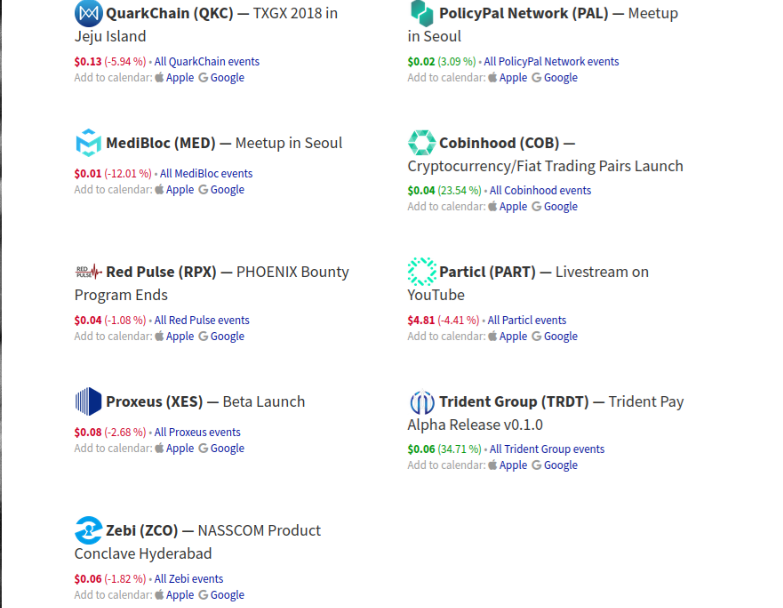Click the Proxeus logo icon

(88, 402)
